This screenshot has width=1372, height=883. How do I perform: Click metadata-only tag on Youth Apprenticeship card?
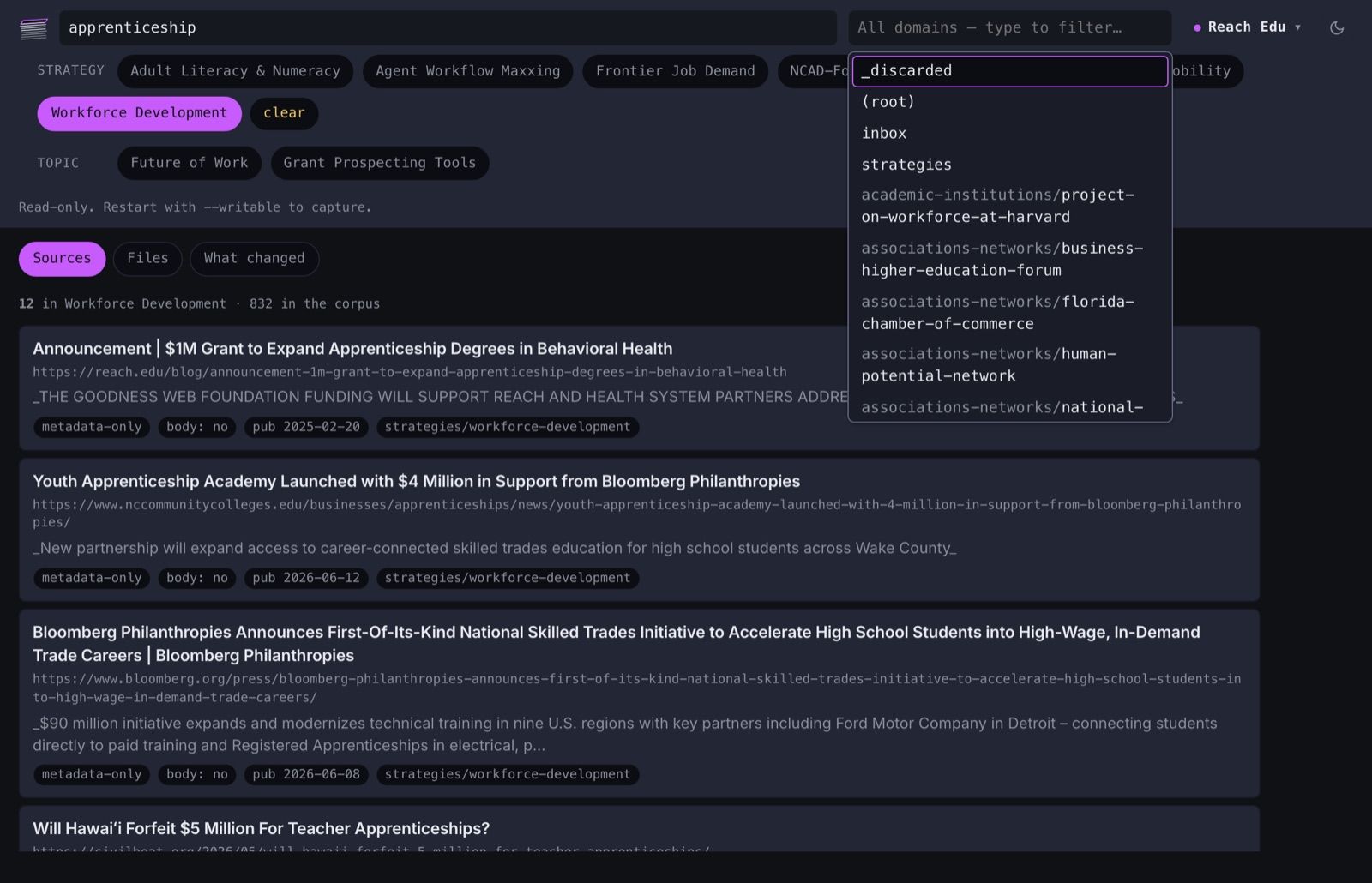click(x=92, y=578)
